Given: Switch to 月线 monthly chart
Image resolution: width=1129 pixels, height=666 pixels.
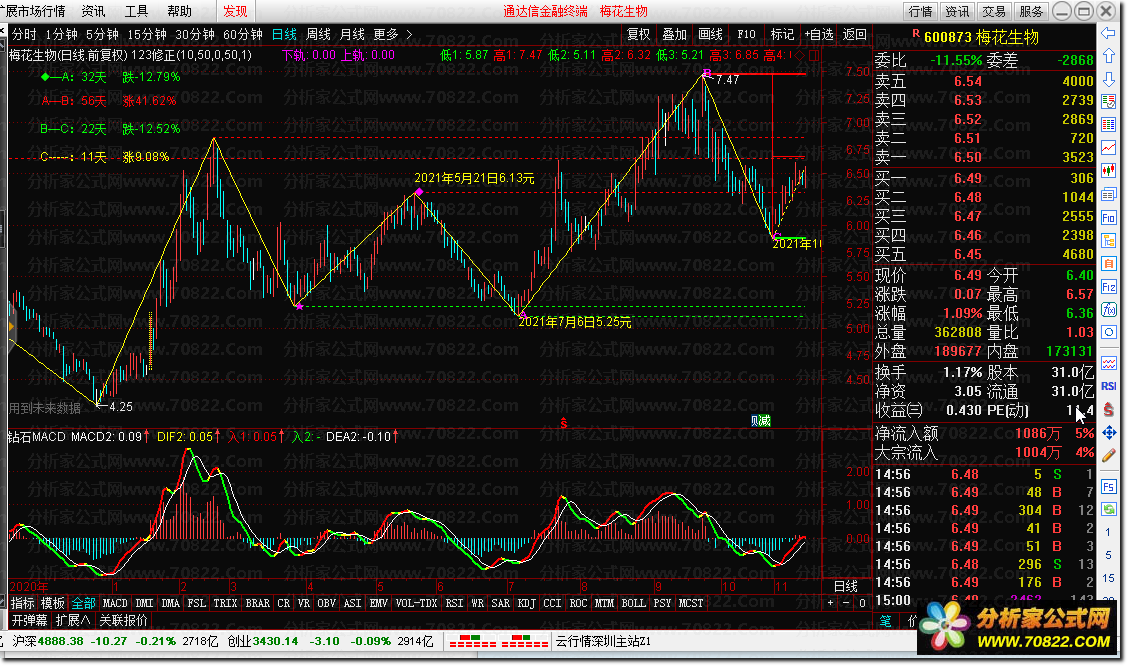Looking at the screenshot, I should [352, 35].
